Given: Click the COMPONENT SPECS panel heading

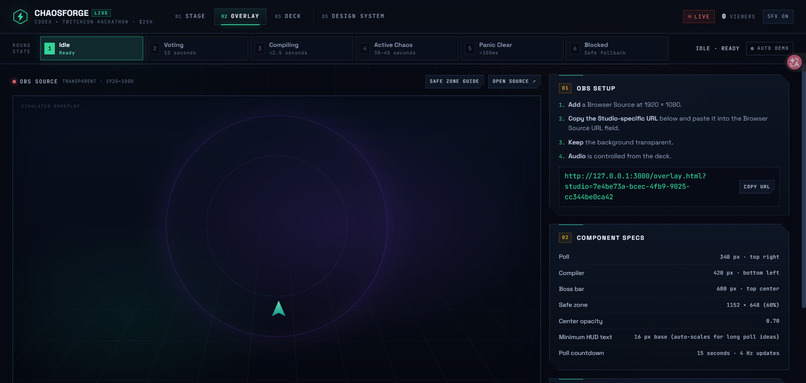Looking at the screenshot, I should click(x=610, y=238).
